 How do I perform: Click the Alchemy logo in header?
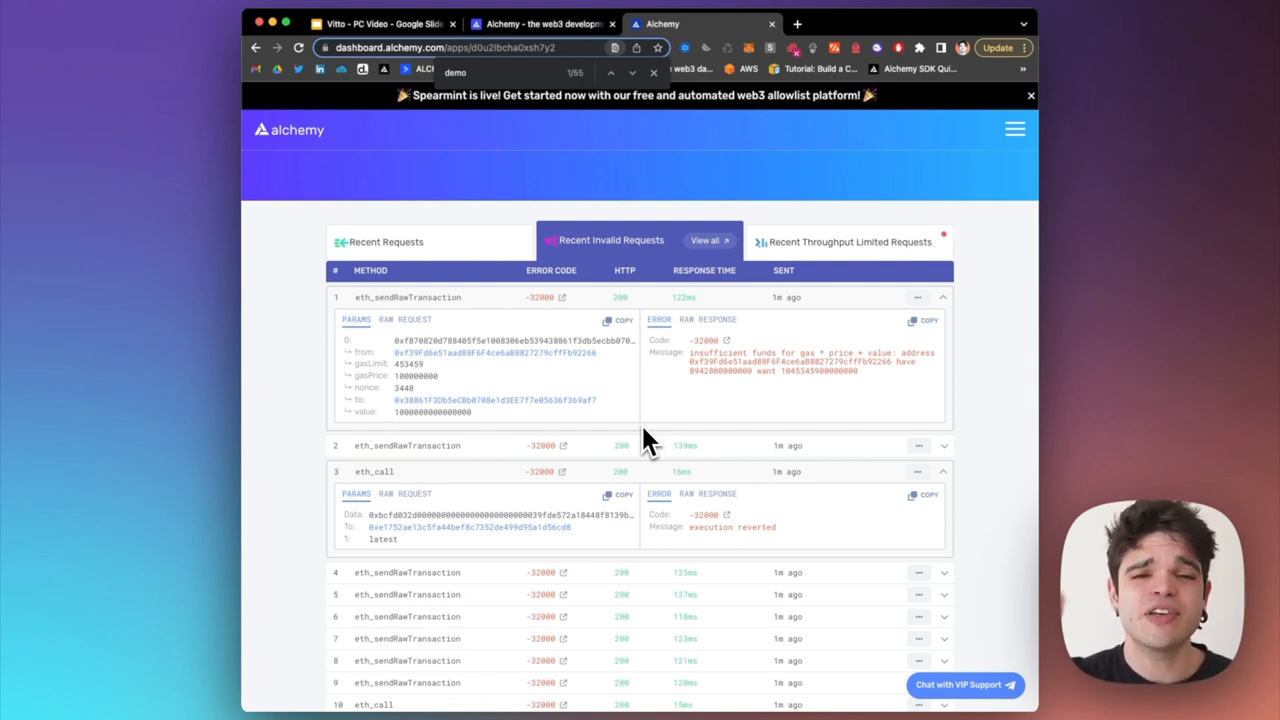point(289,130)
